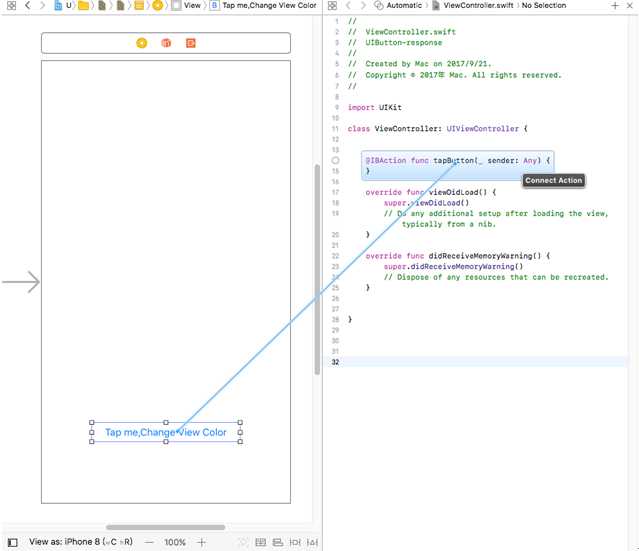Open 'View as: iPhone 8' device configuration
The height and width of the screenshot is (551, 639).
81,542
